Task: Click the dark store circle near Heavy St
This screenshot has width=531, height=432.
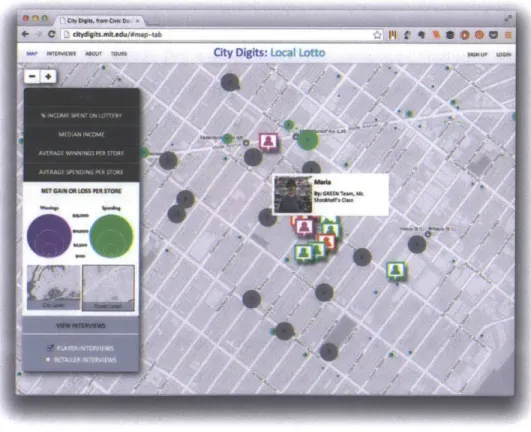Action: pos(417,244)
